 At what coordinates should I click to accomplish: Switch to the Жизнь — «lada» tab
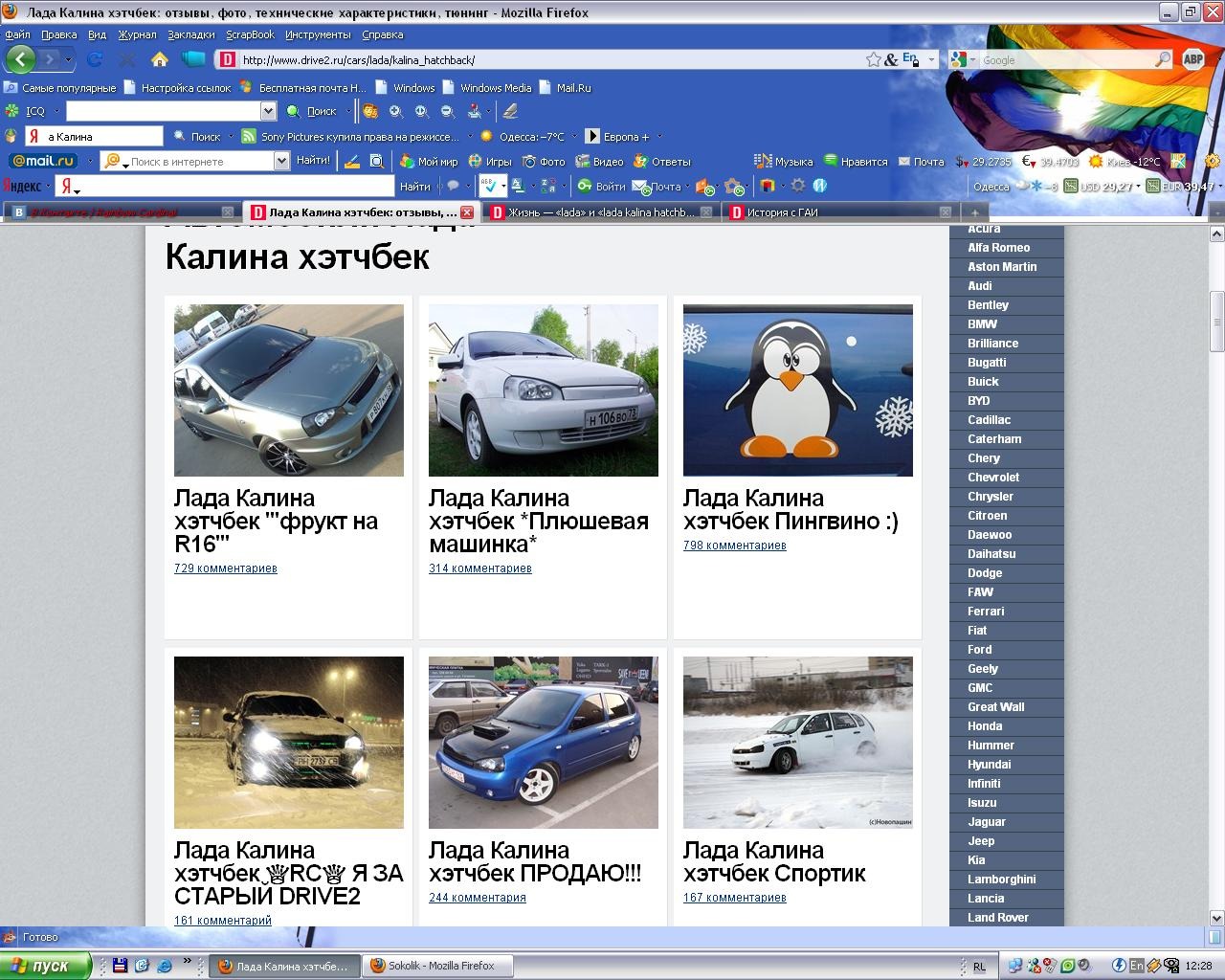point(601,212)
